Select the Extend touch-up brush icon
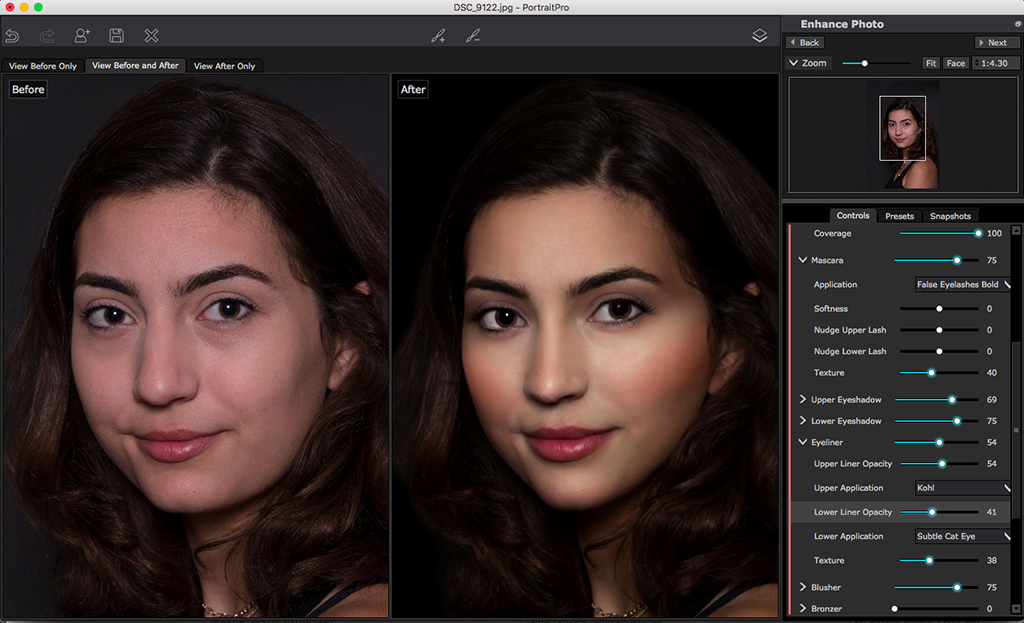The height and width of the screenshot is (623, 1024). (x=438, y=35)
